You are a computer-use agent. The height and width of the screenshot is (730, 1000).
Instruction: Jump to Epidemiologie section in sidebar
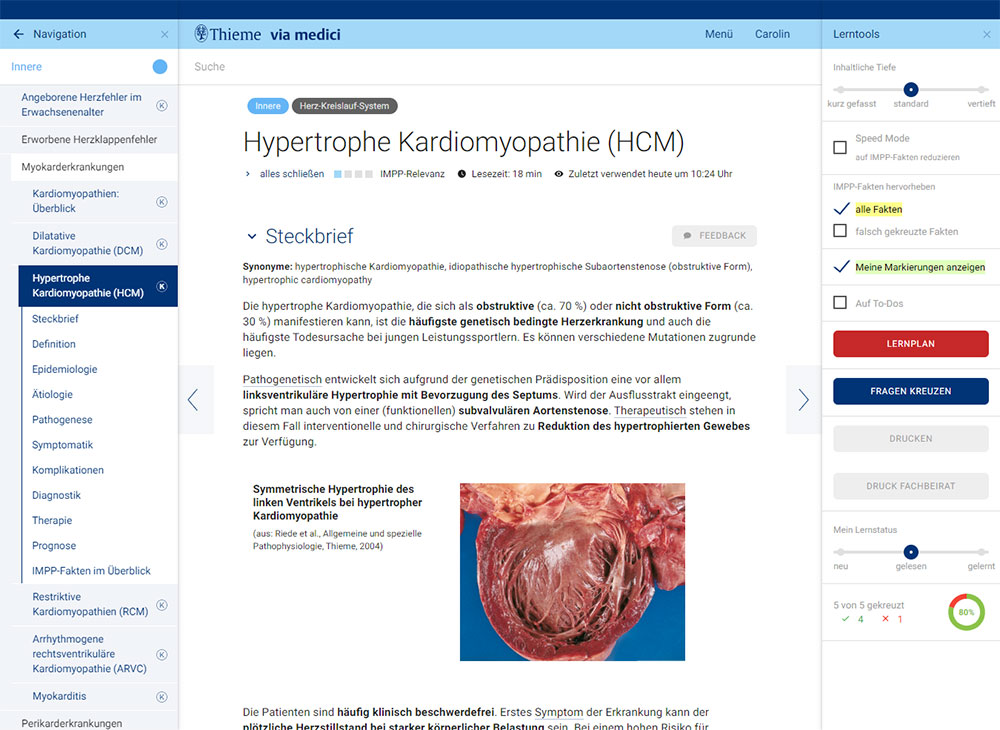pos(64,369)
